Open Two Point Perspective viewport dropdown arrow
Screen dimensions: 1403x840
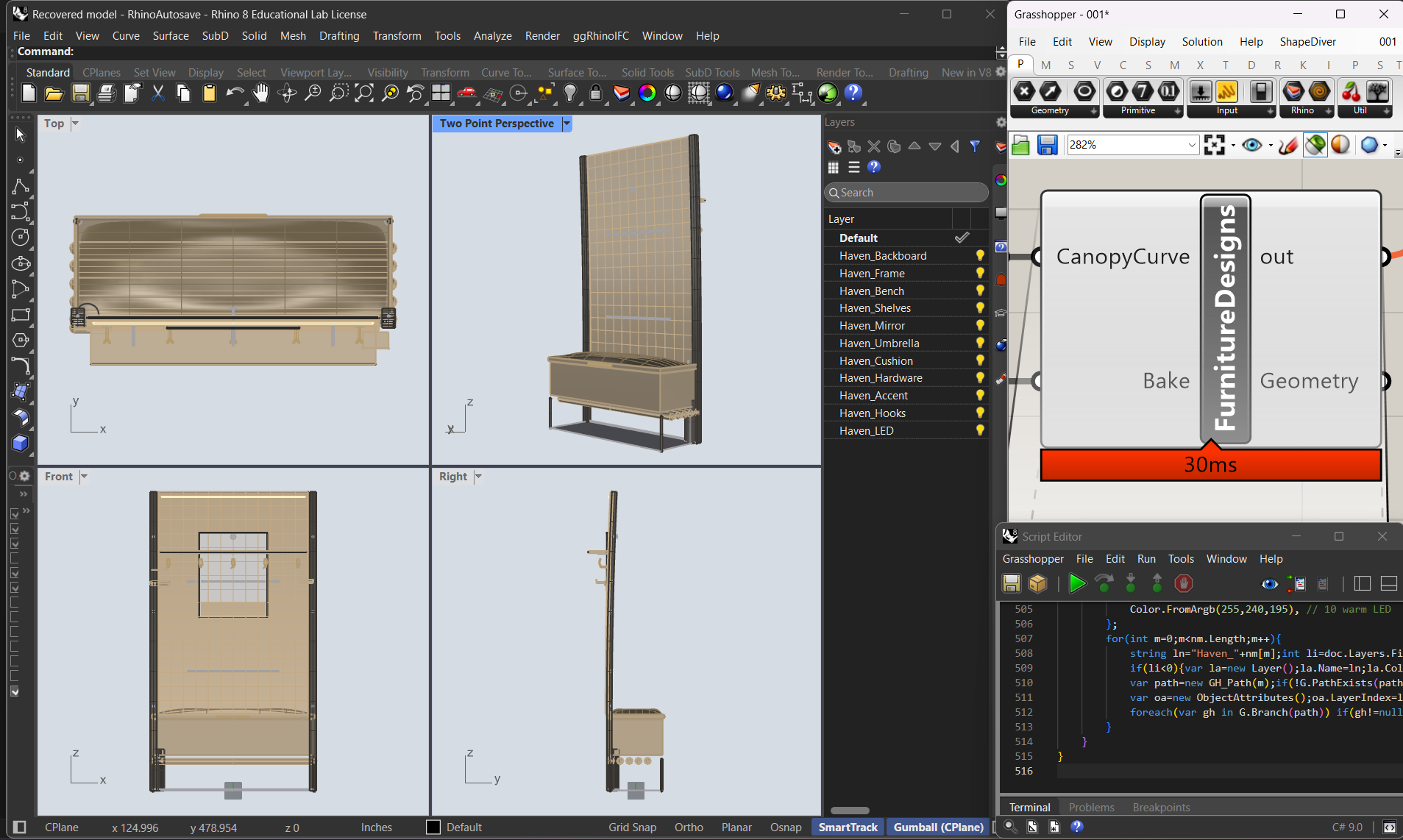tap(566, 124)
